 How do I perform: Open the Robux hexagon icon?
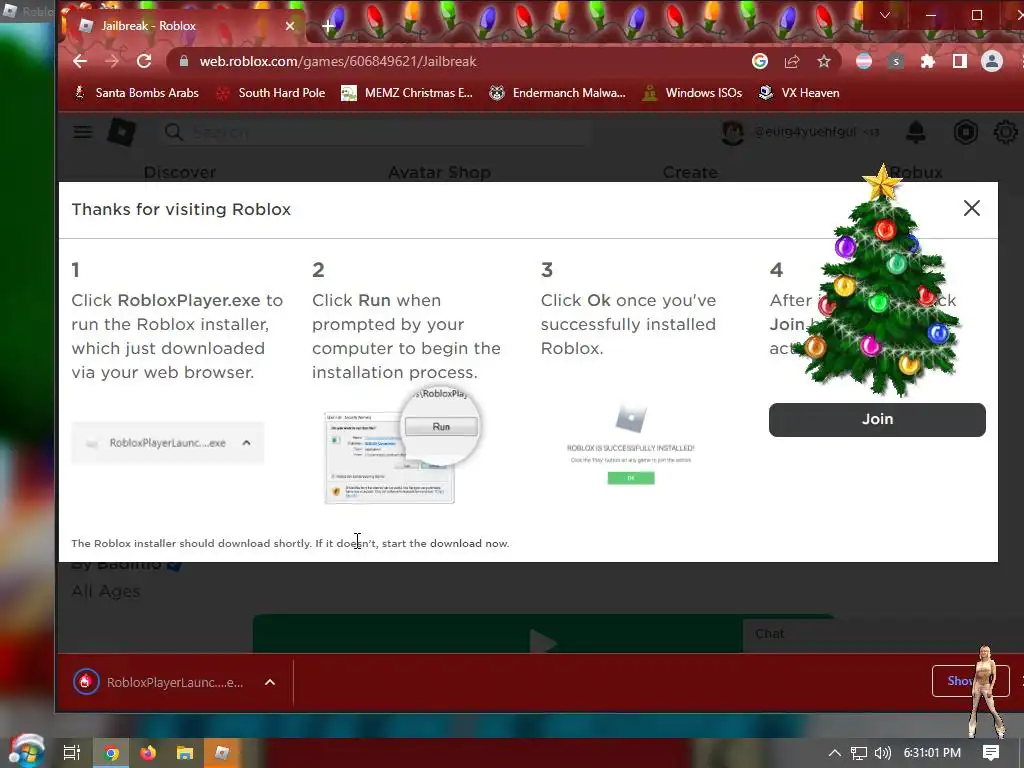coord(965,133)
